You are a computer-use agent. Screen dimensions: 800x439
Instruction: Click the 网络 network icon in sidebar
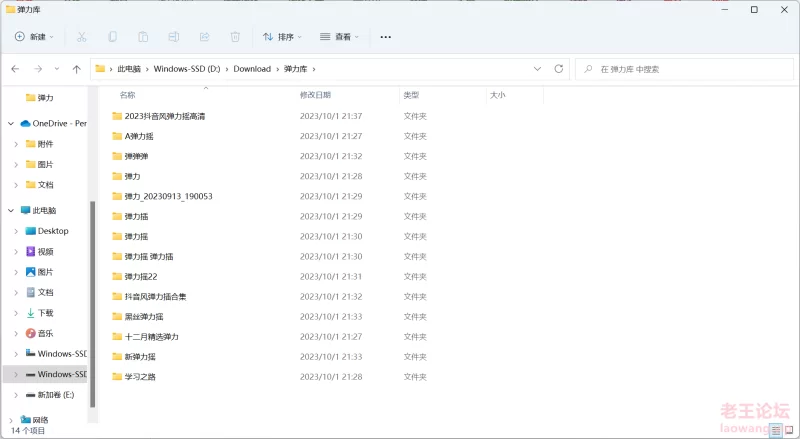tap(26, 420)
